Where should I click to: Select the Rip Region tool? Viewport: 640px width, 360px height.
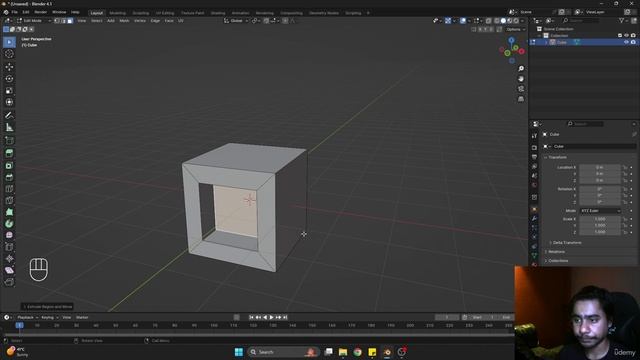tap(9, 282)
